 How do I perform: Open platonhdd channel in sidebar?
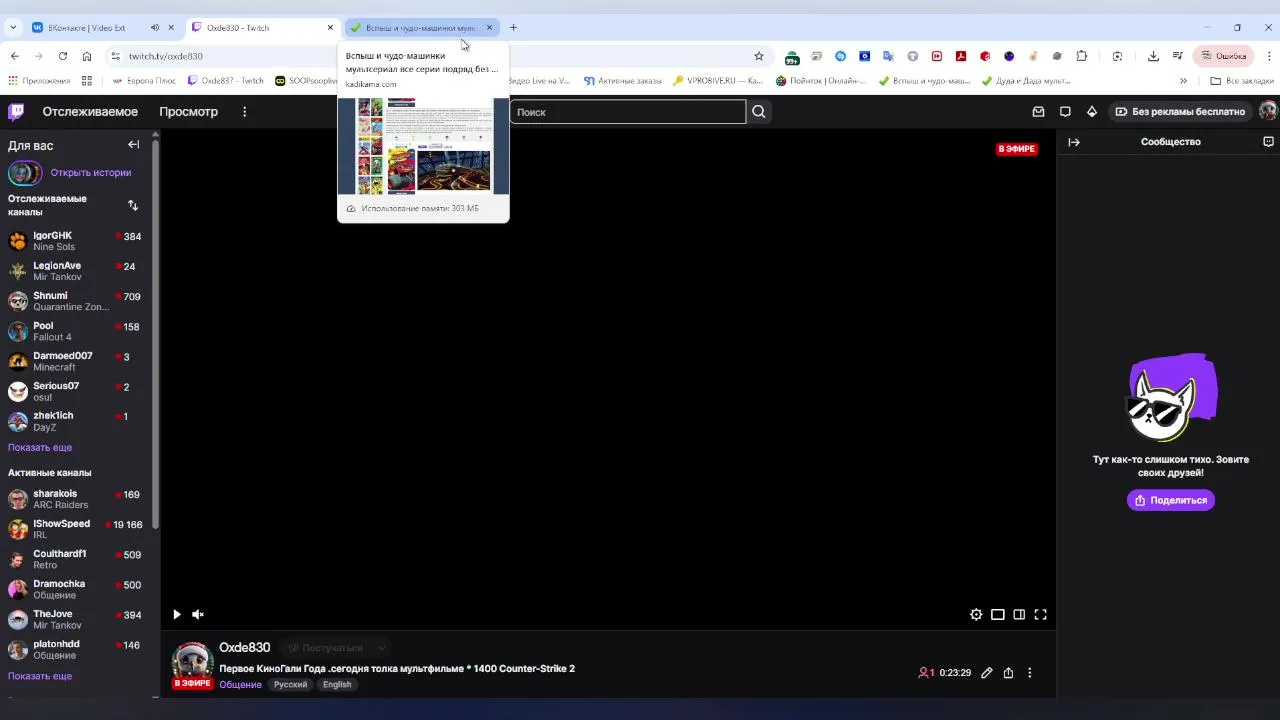tap(75, 649)
